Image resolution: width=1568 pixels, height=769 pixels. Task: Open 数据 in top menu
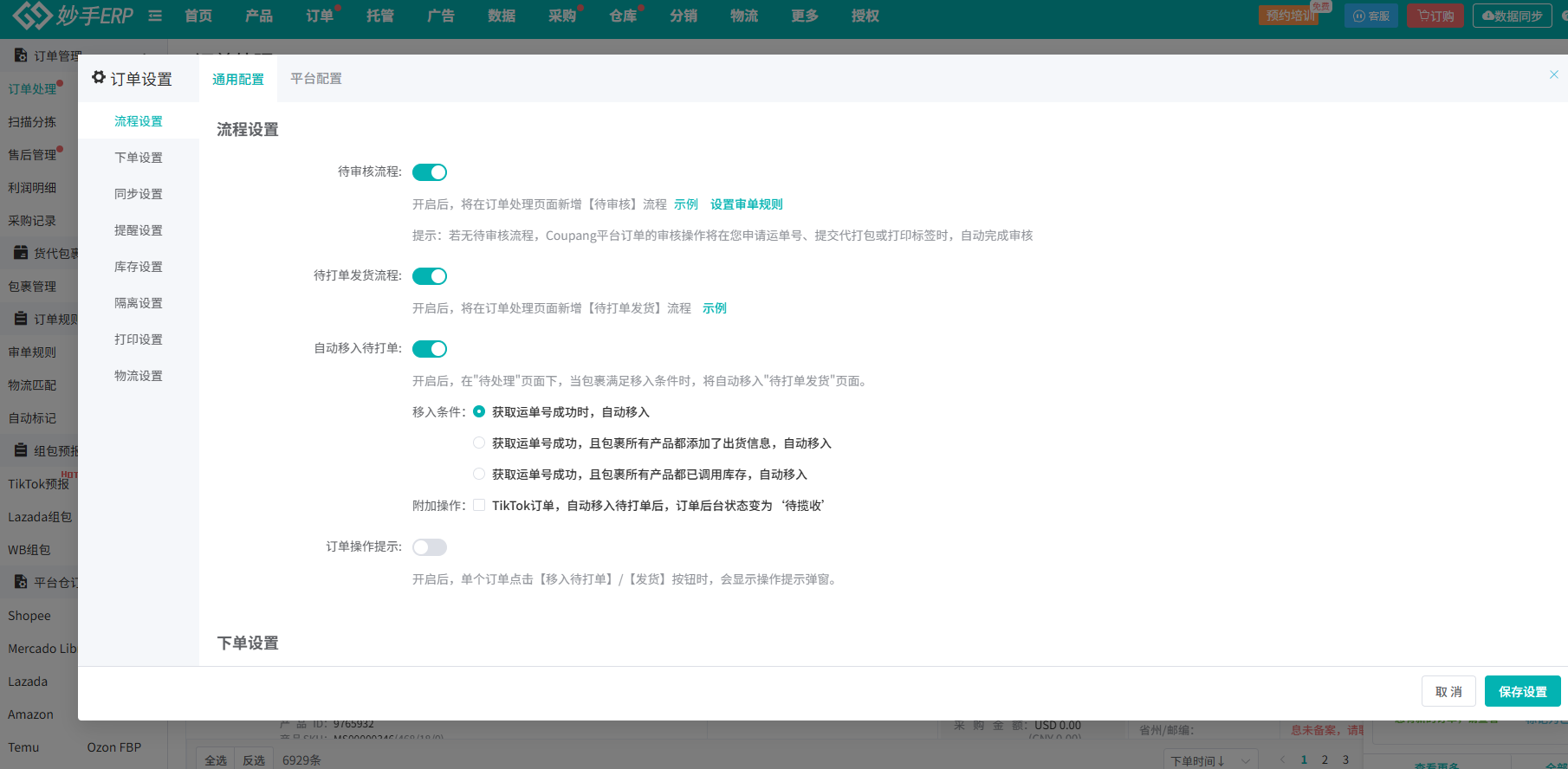point(502,16)
